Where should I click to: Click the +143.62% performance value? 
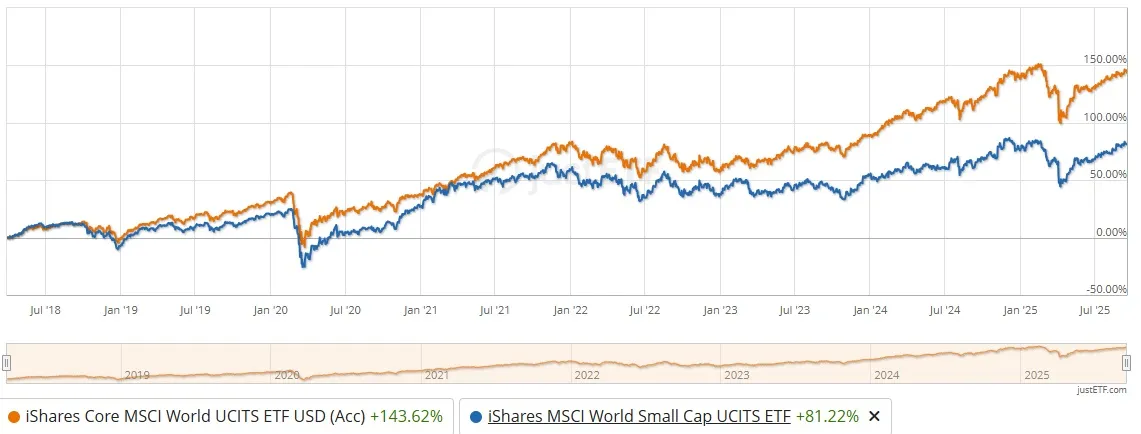[406, 417]
